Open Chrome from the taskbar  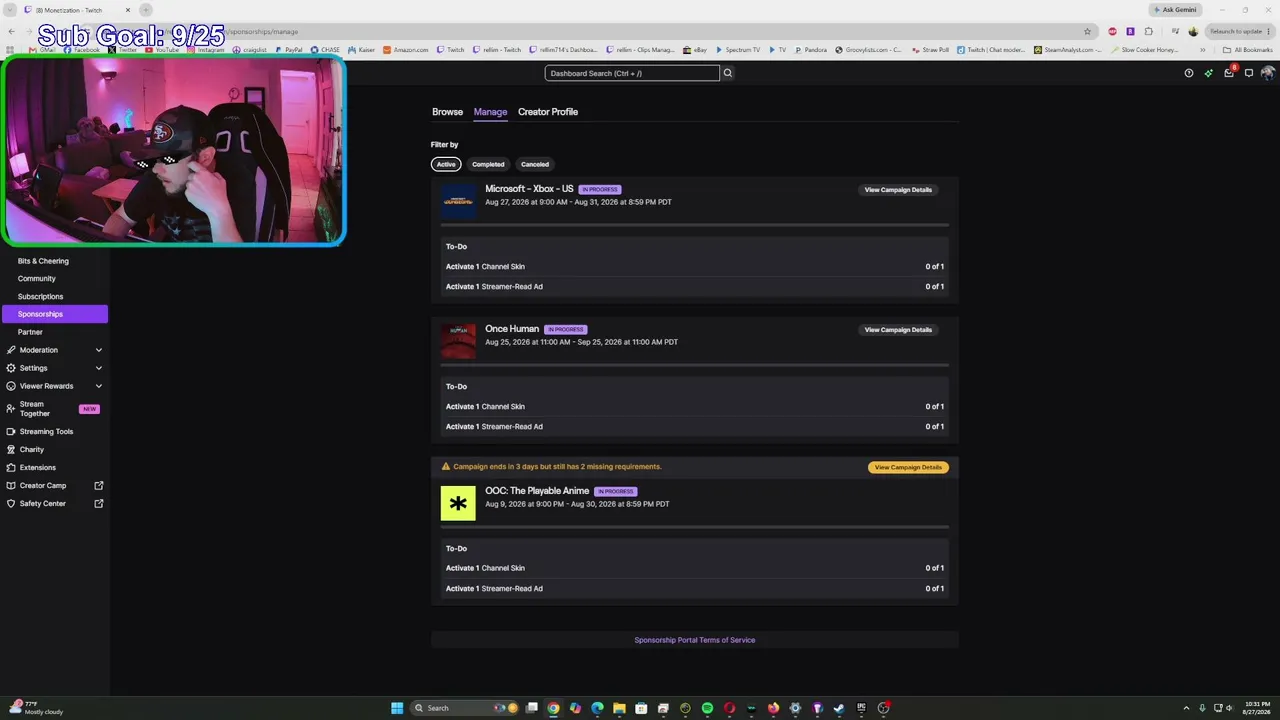pyautogui.click(x=553, y=708)
